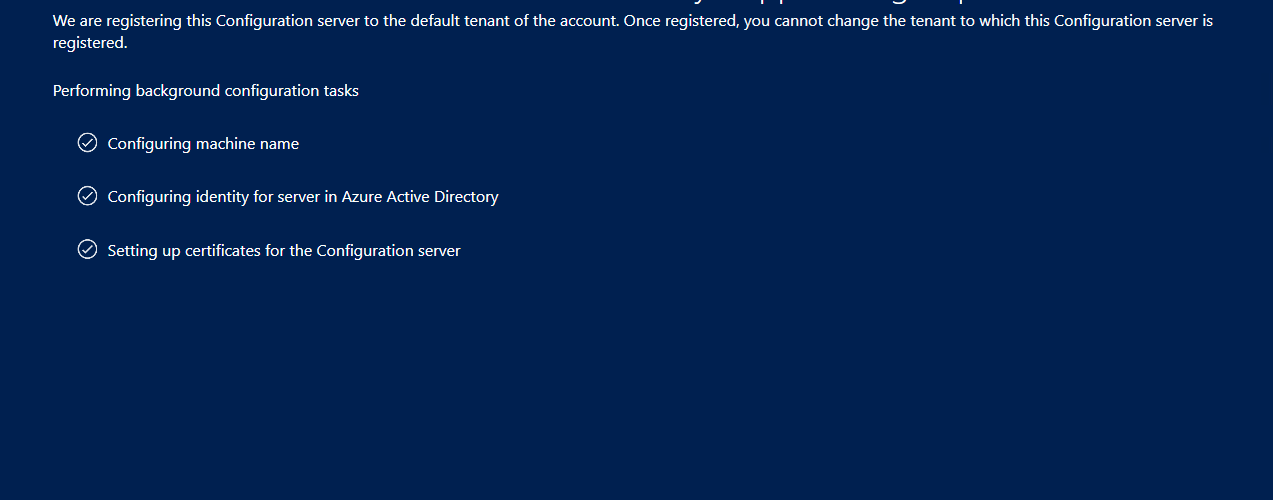
Task: Click the Performing background configuration tasks label
Action: [x=206, y=91]
